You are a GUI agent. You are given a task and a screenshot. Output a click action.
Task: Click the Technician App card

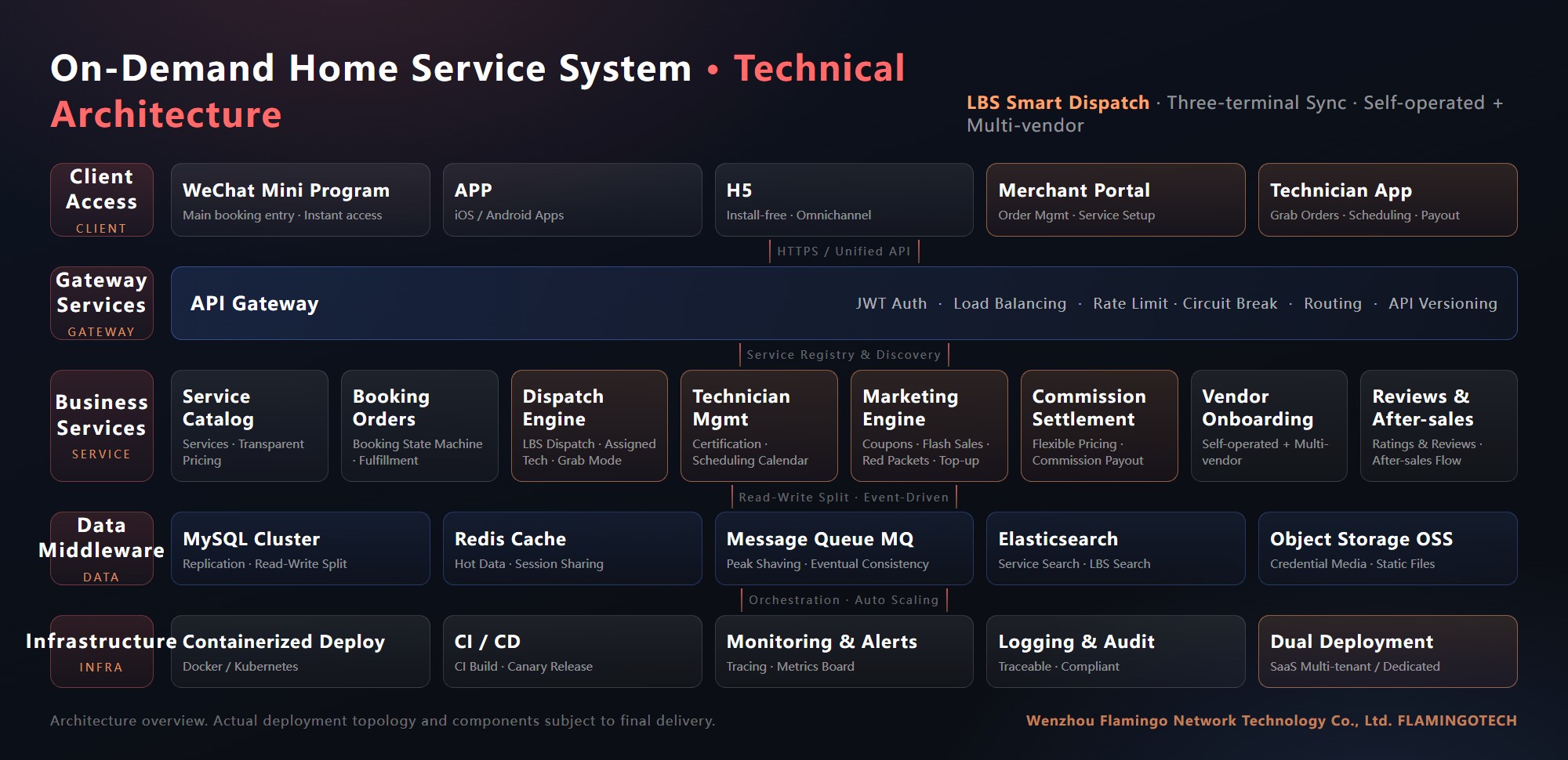(x=1388, y=200)
